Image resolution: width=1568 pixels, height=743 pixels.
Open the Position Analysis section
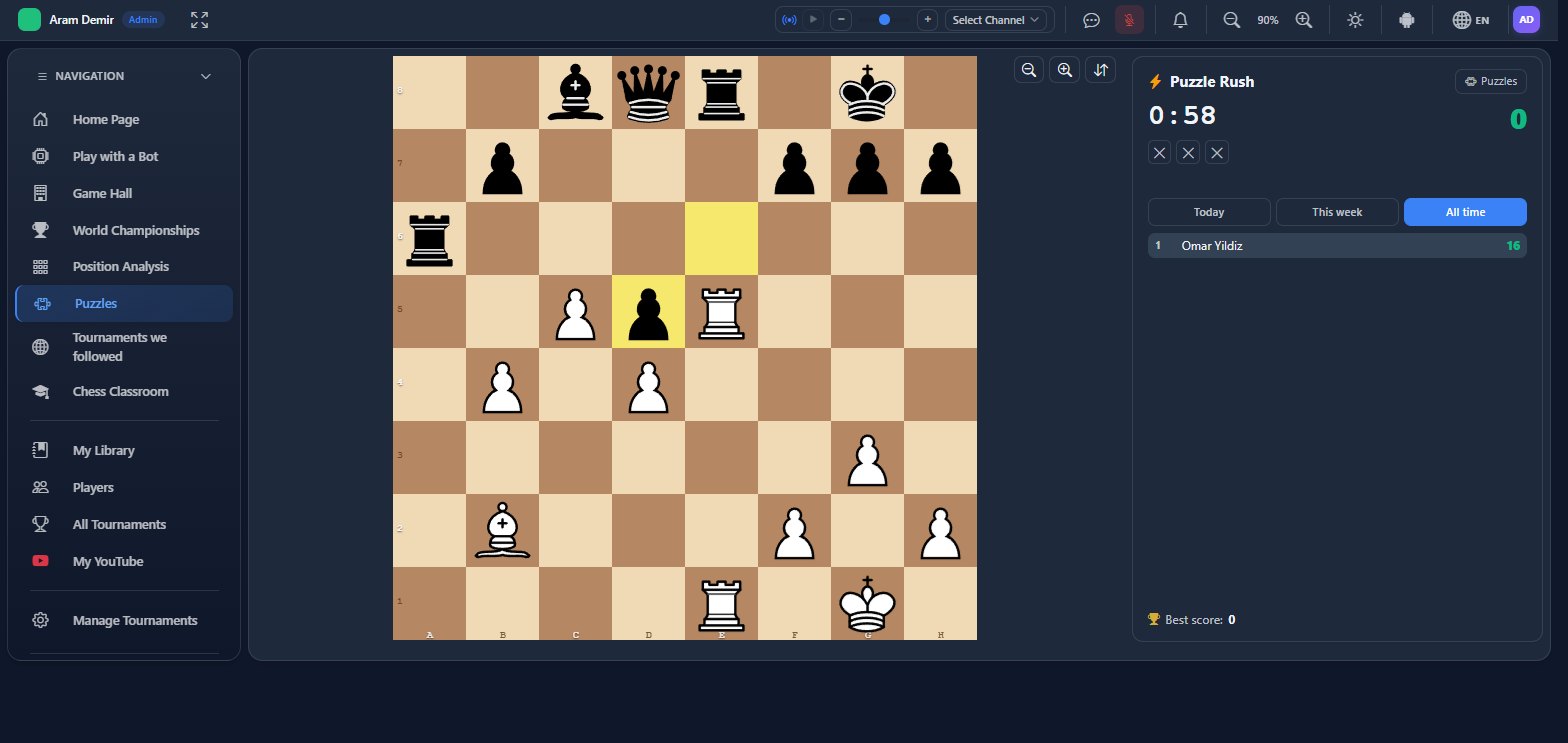[124, 267]
